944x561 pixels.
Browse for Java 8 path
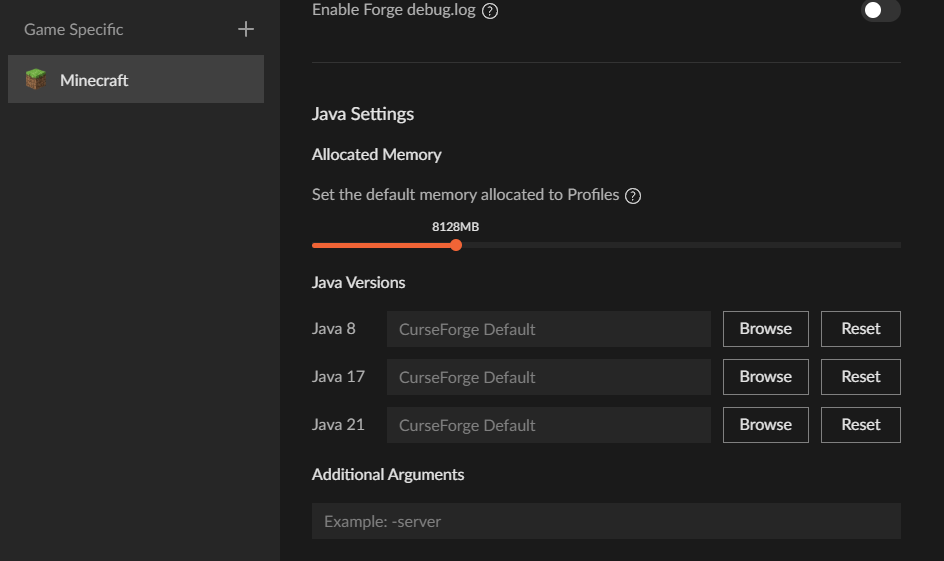765,329
